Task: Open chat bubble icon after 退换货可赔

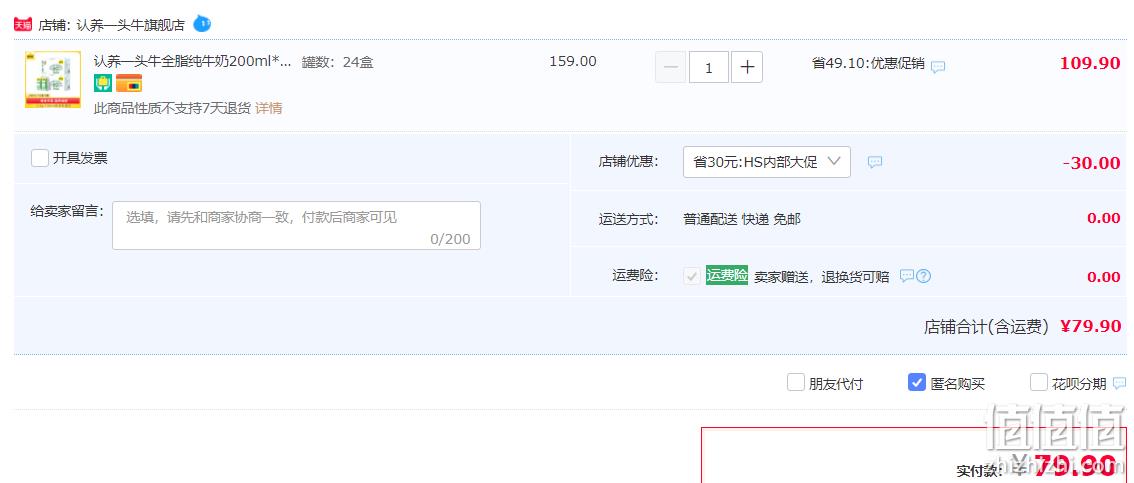Action: click(907, 275)
